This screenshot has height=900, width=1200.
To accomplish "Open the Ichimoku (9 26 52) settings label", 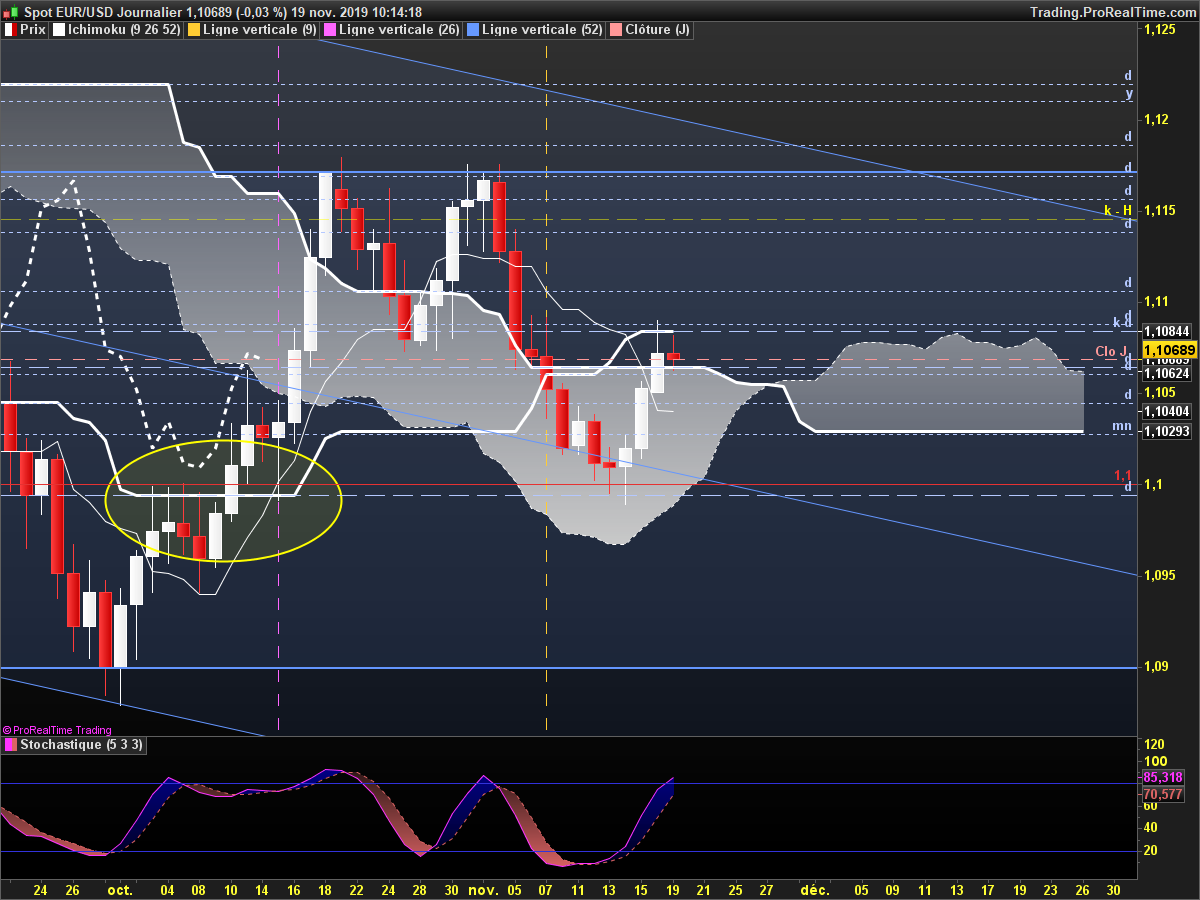I will coord(124,30).
